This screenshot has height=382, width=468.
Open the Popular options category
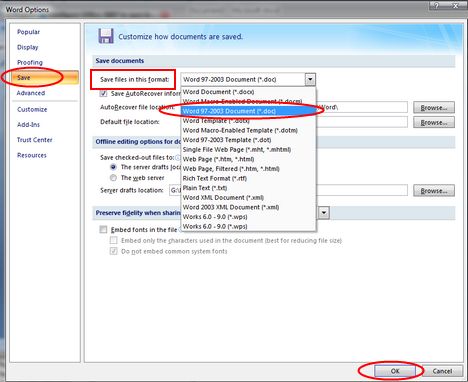[x=28, y=32]
